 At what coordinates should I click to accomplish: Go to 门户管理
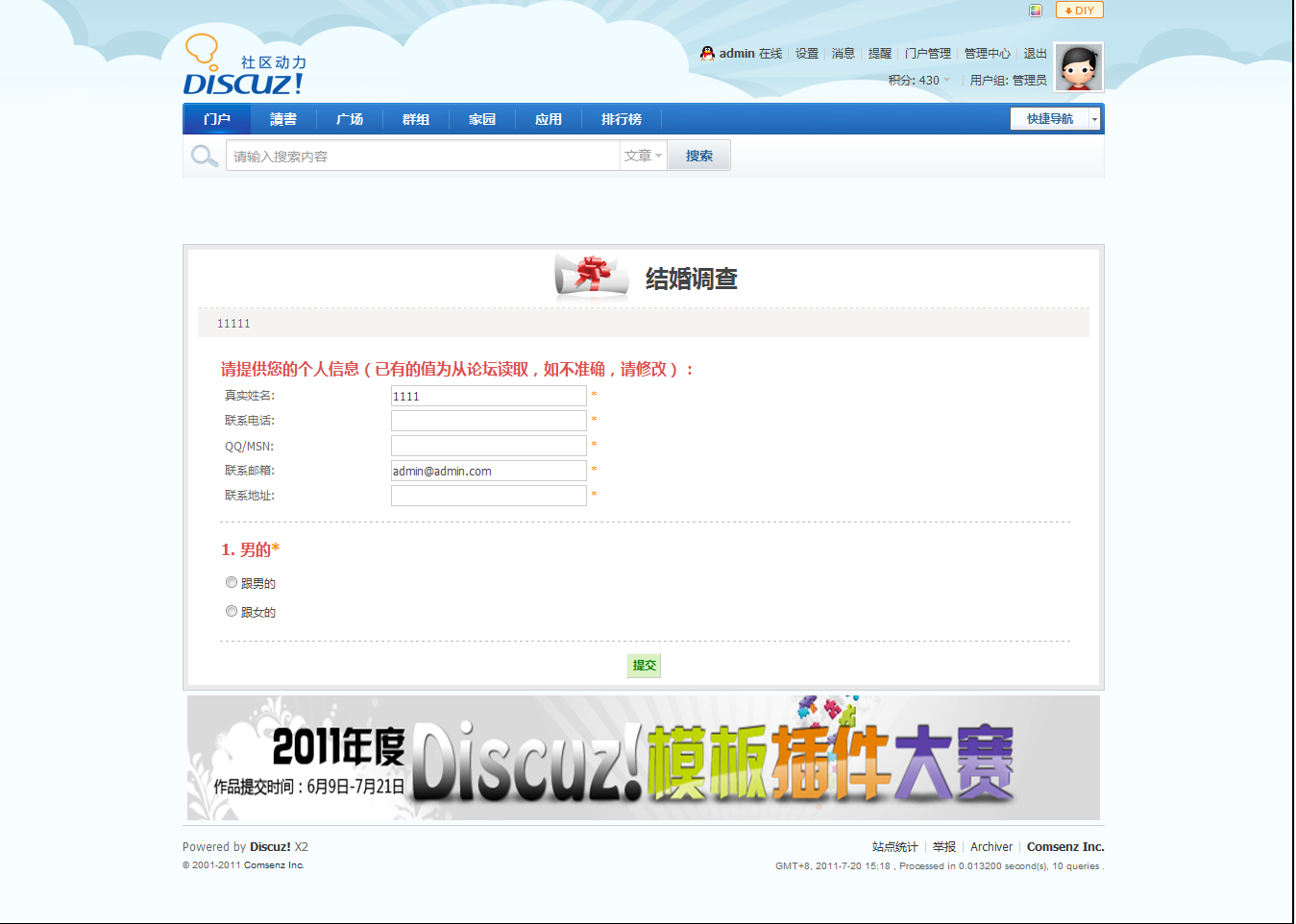click(928, 54)
